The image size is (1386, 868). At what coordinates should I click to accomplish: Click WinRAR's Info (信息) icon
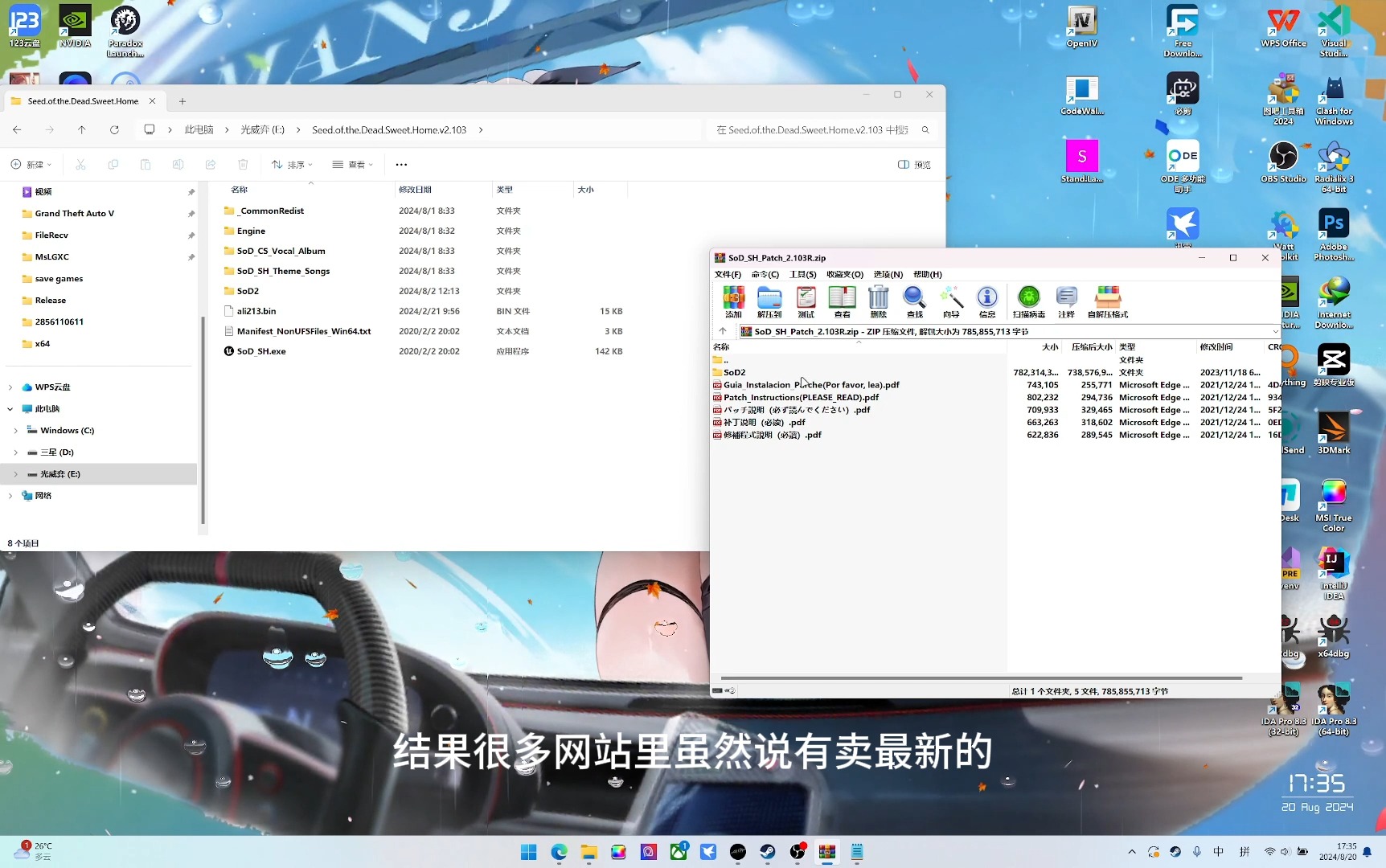tap(987, 302)
